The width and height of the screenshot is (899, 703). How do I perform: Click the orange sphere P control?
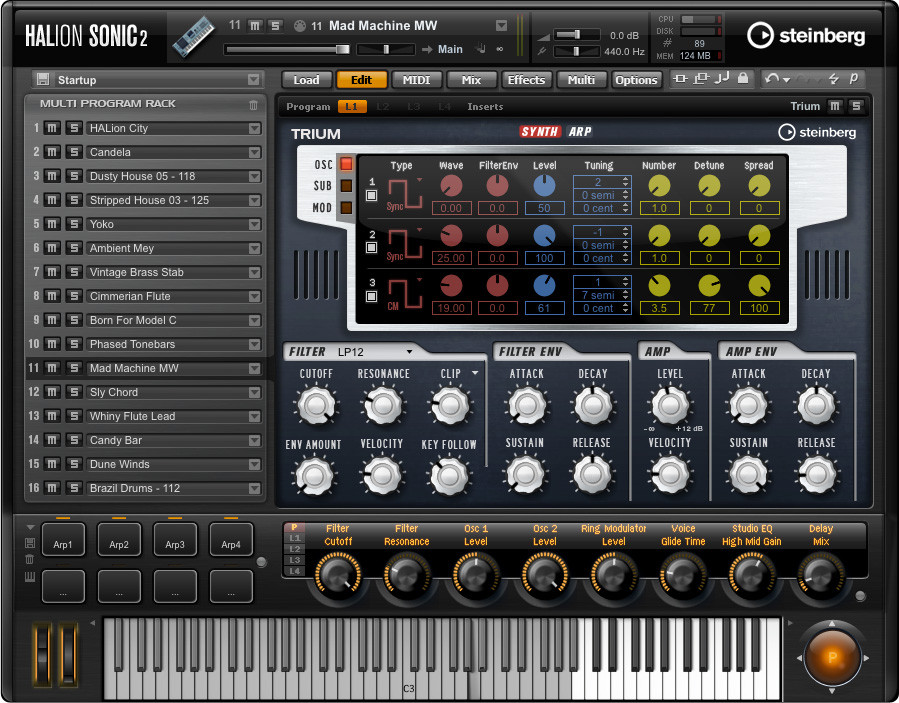832,656
